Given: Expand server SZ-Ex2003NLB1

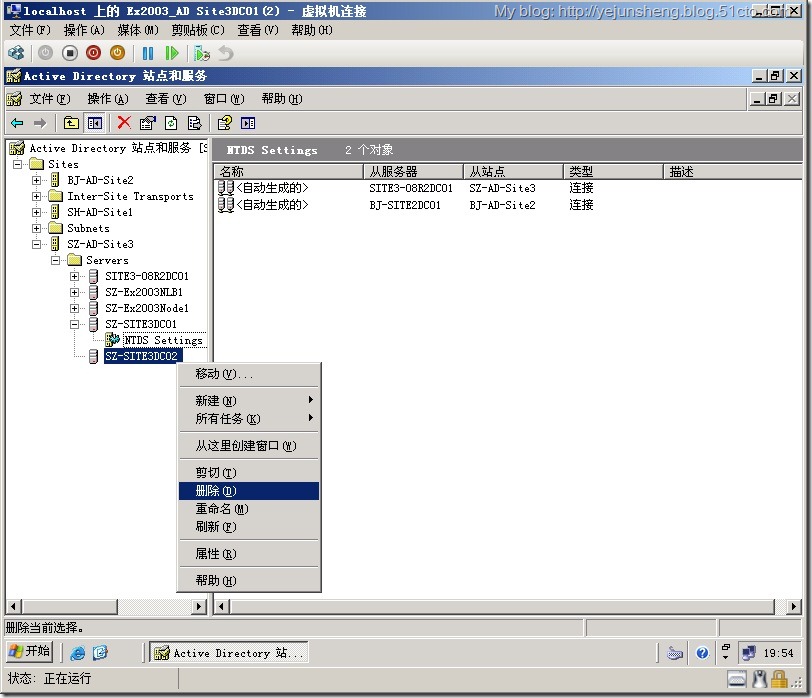Looking at the screenshot, I should tap(75, 292).
